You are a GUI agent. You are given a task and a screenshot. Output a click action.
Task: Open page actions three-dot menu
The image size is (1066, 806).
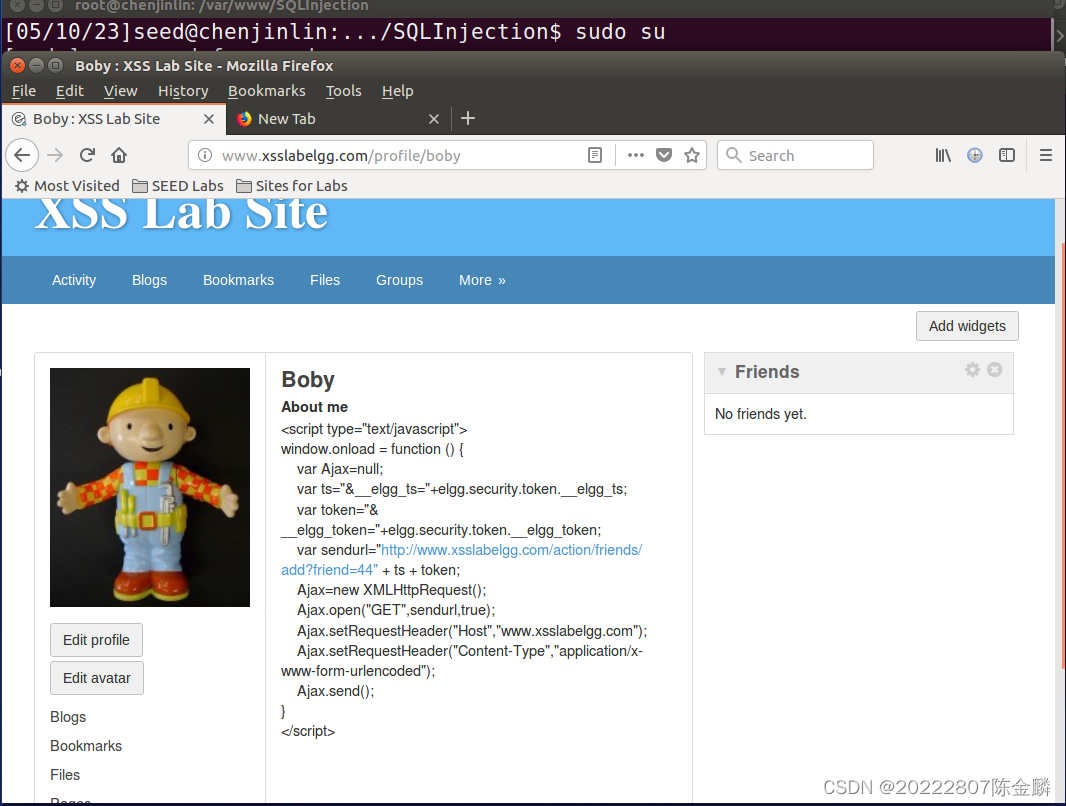tap(636, 156)
